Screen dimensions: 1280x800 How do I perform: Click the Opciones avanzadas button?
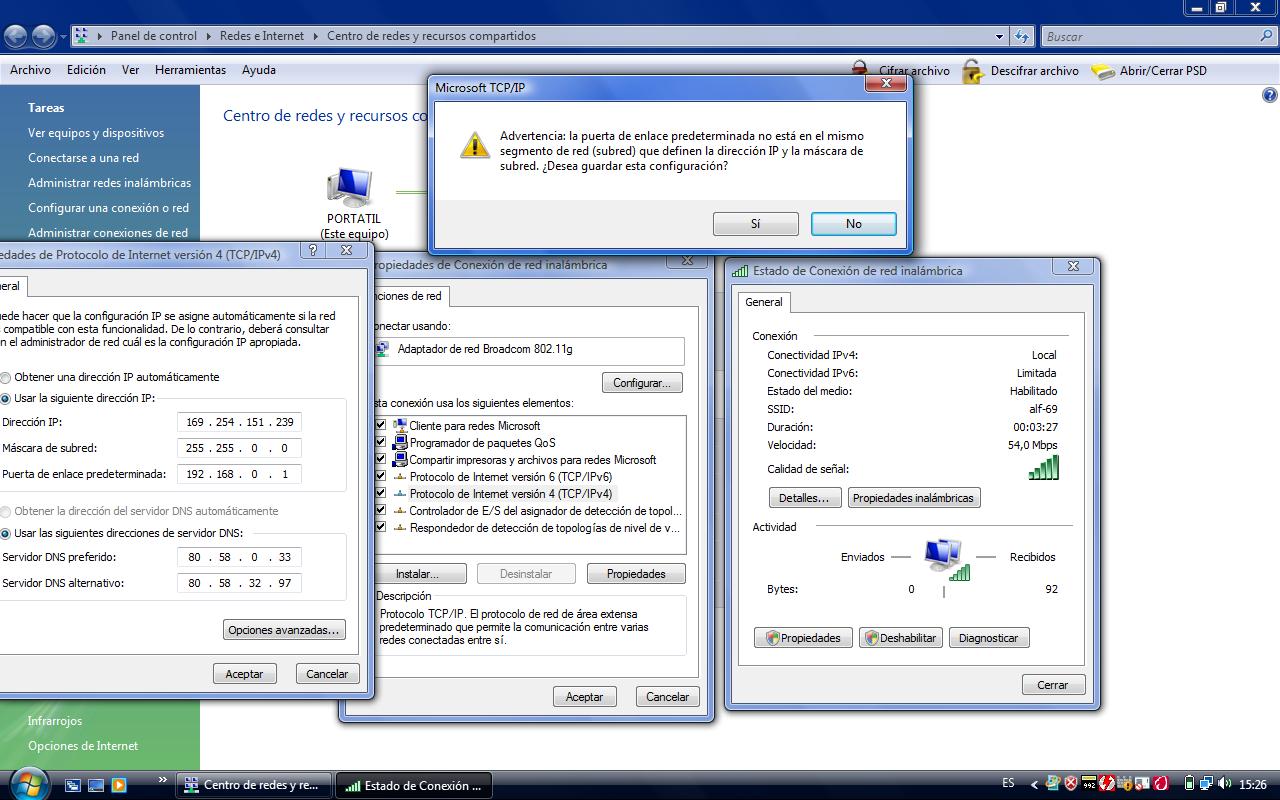tap(284, 630)
